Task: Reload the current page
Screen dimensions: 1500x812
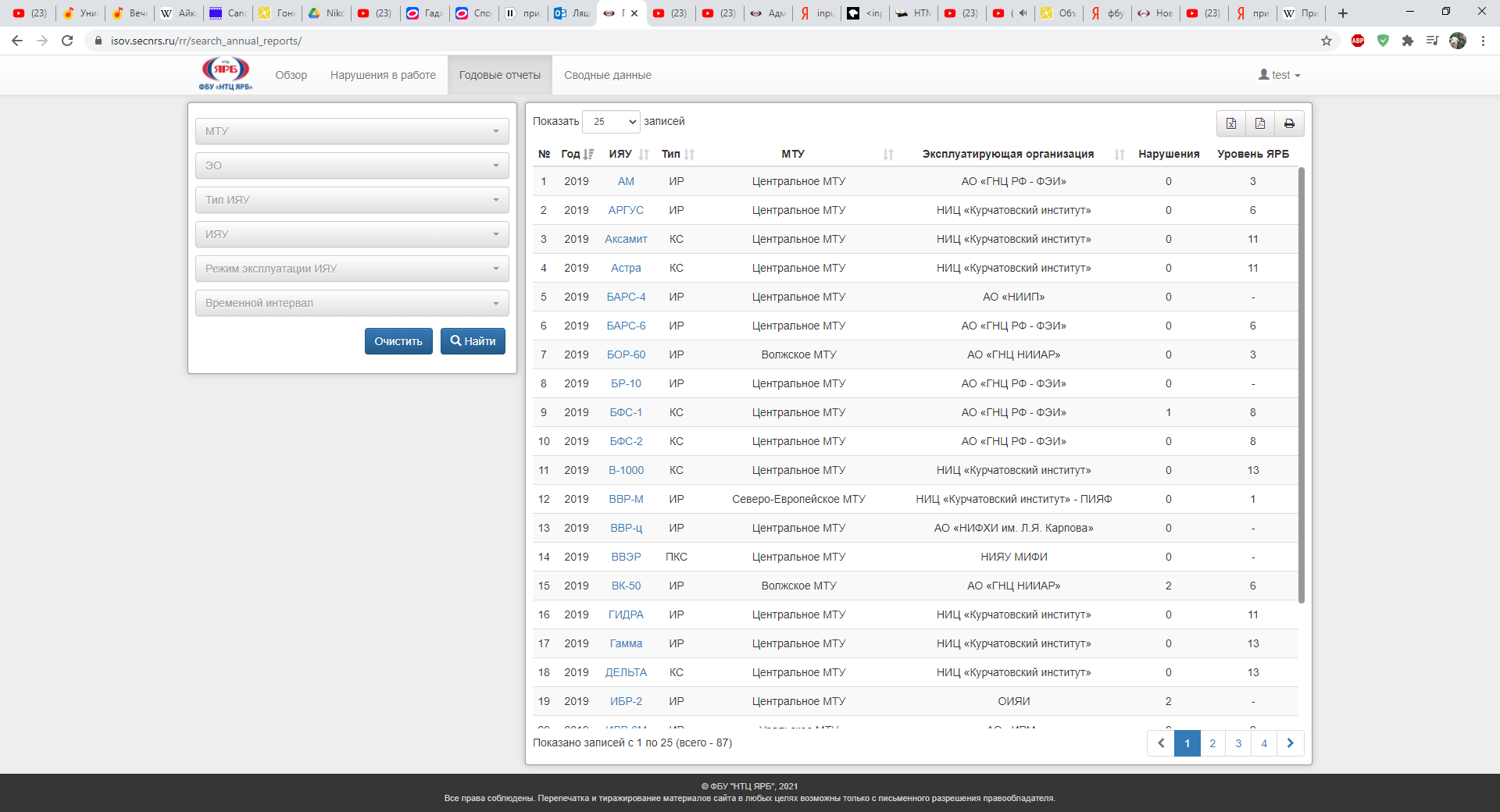Action: (67, 41)
